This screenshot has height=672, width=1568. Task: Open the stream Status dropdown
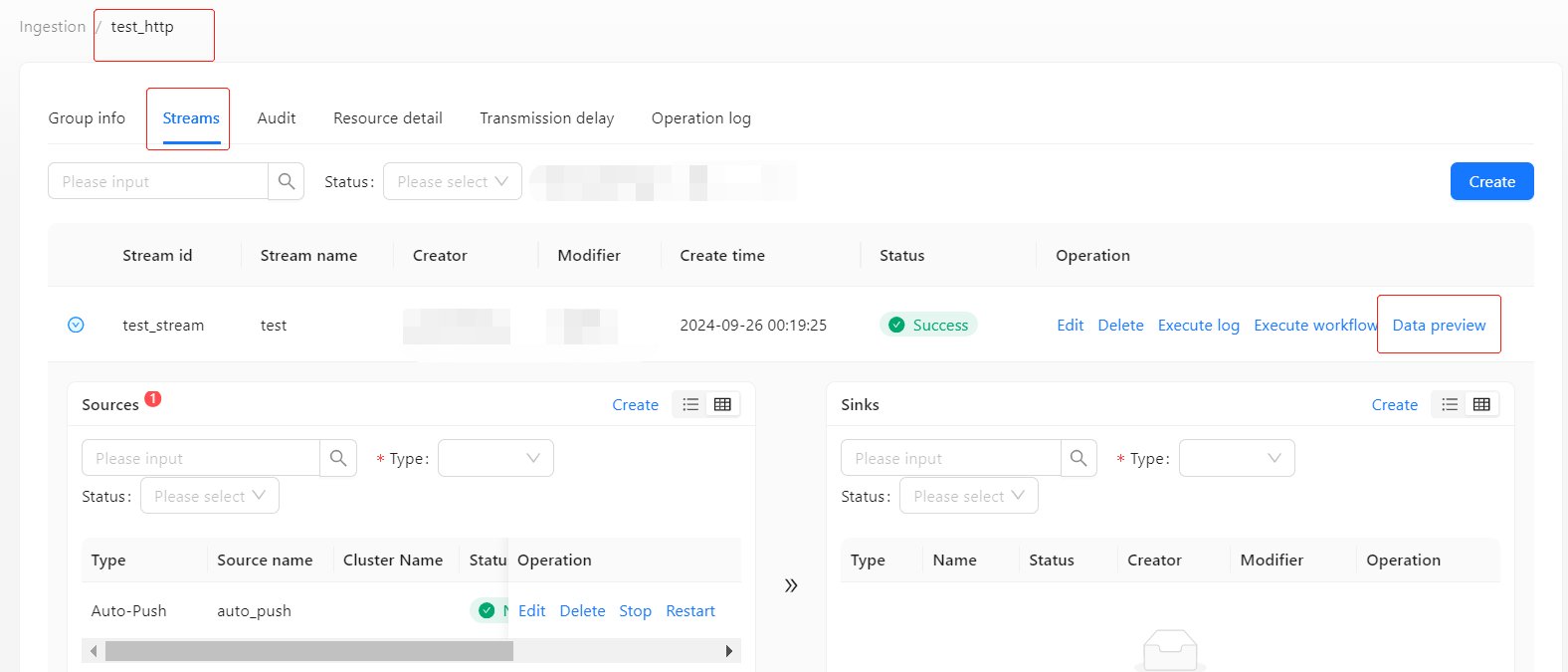(x=452, y=181)
